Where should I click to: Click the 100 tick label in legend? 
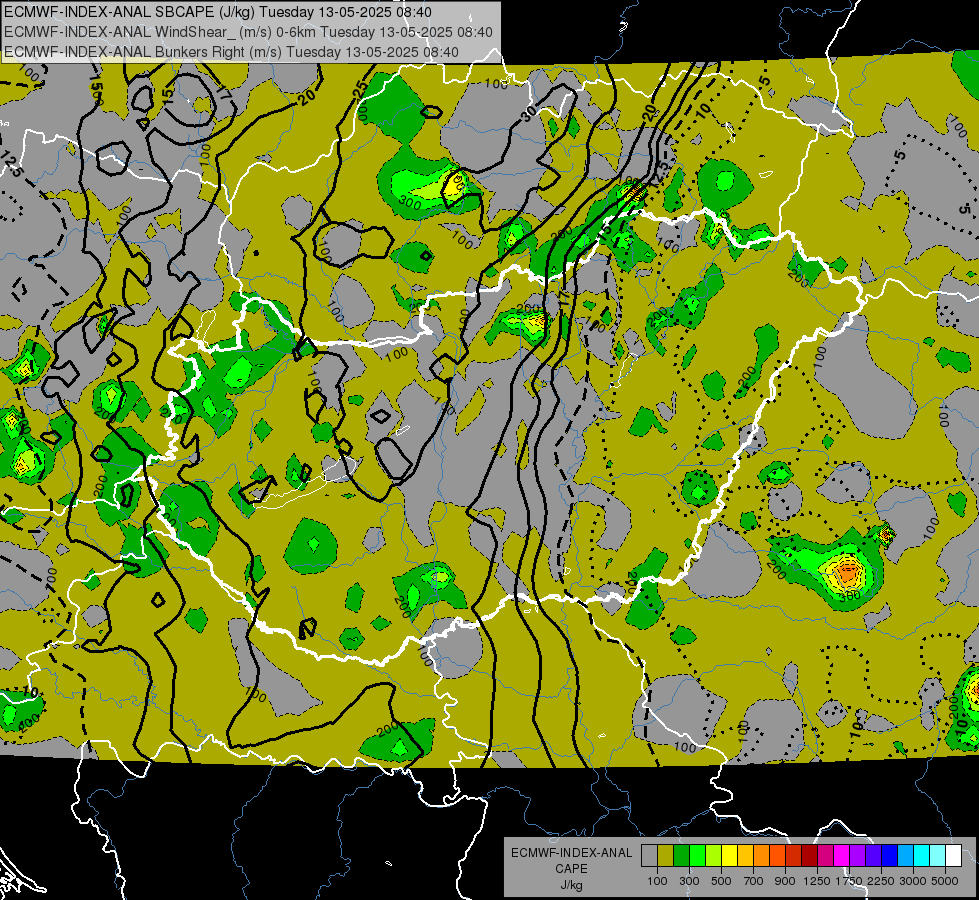click(x=657, y=881)
